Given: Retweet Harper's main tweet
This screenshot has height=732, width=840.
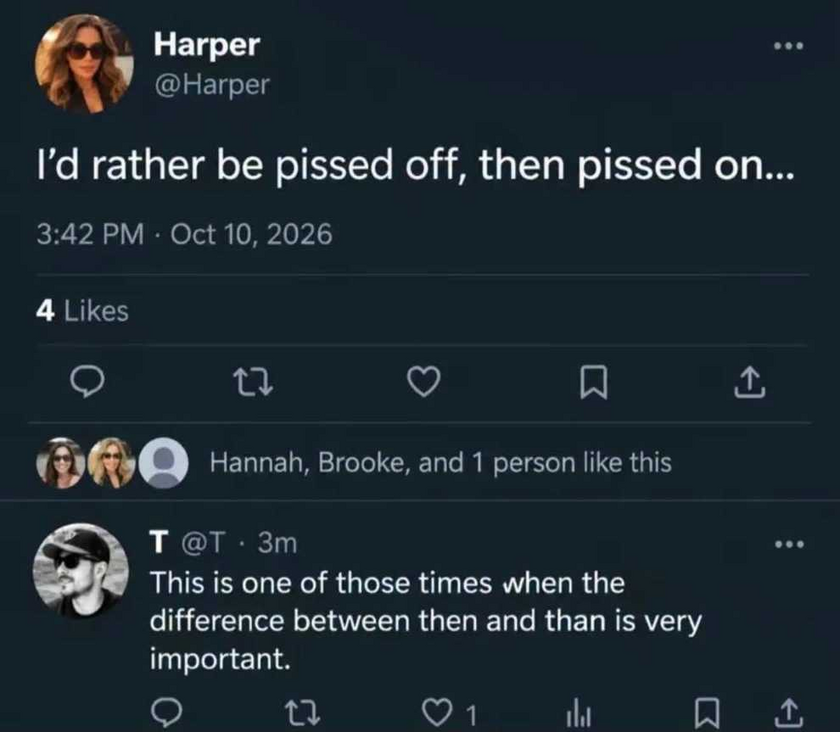Looking at the screenshot, I should pos(254,382).
